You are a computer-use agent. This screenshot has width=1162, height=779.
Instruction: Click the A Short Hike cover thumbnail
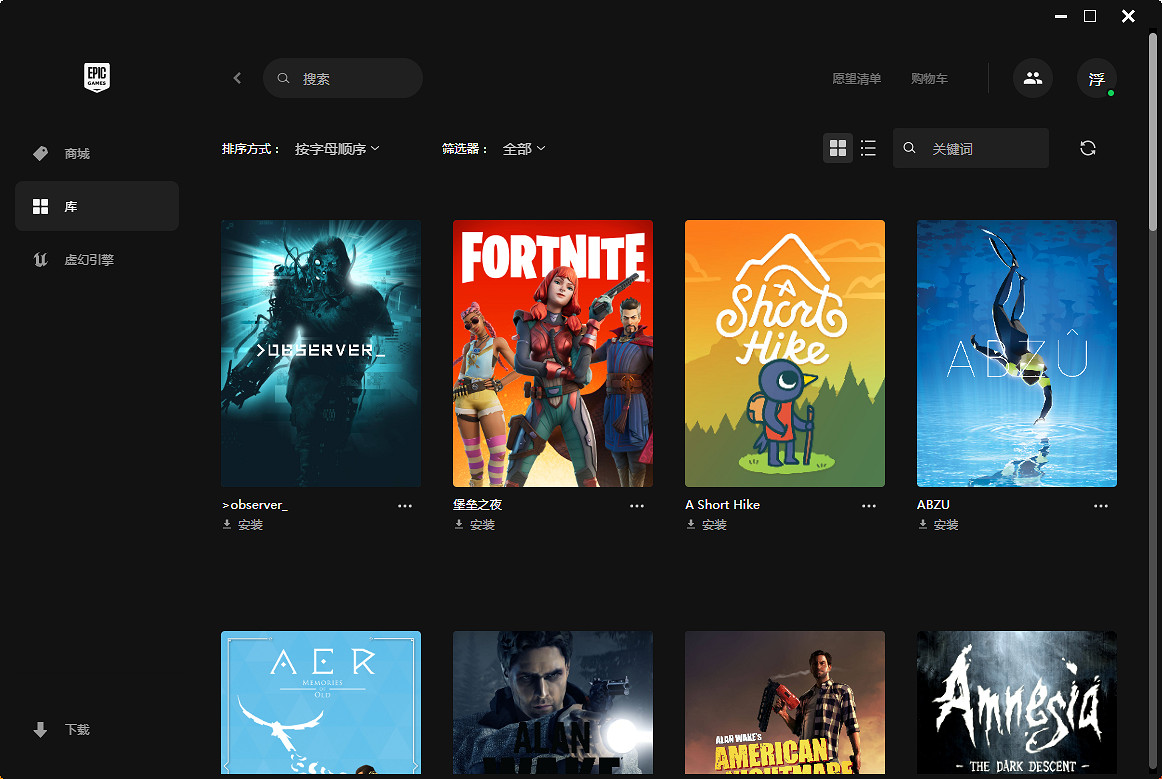click(x=784, y=353)
